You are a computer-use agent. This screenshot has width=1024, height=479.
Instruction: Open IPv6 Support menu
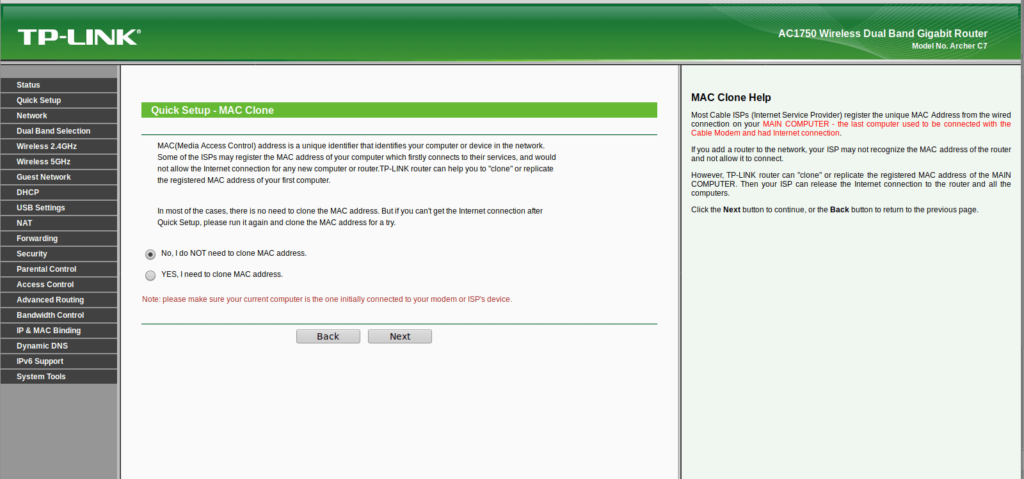tap(59, 361)
